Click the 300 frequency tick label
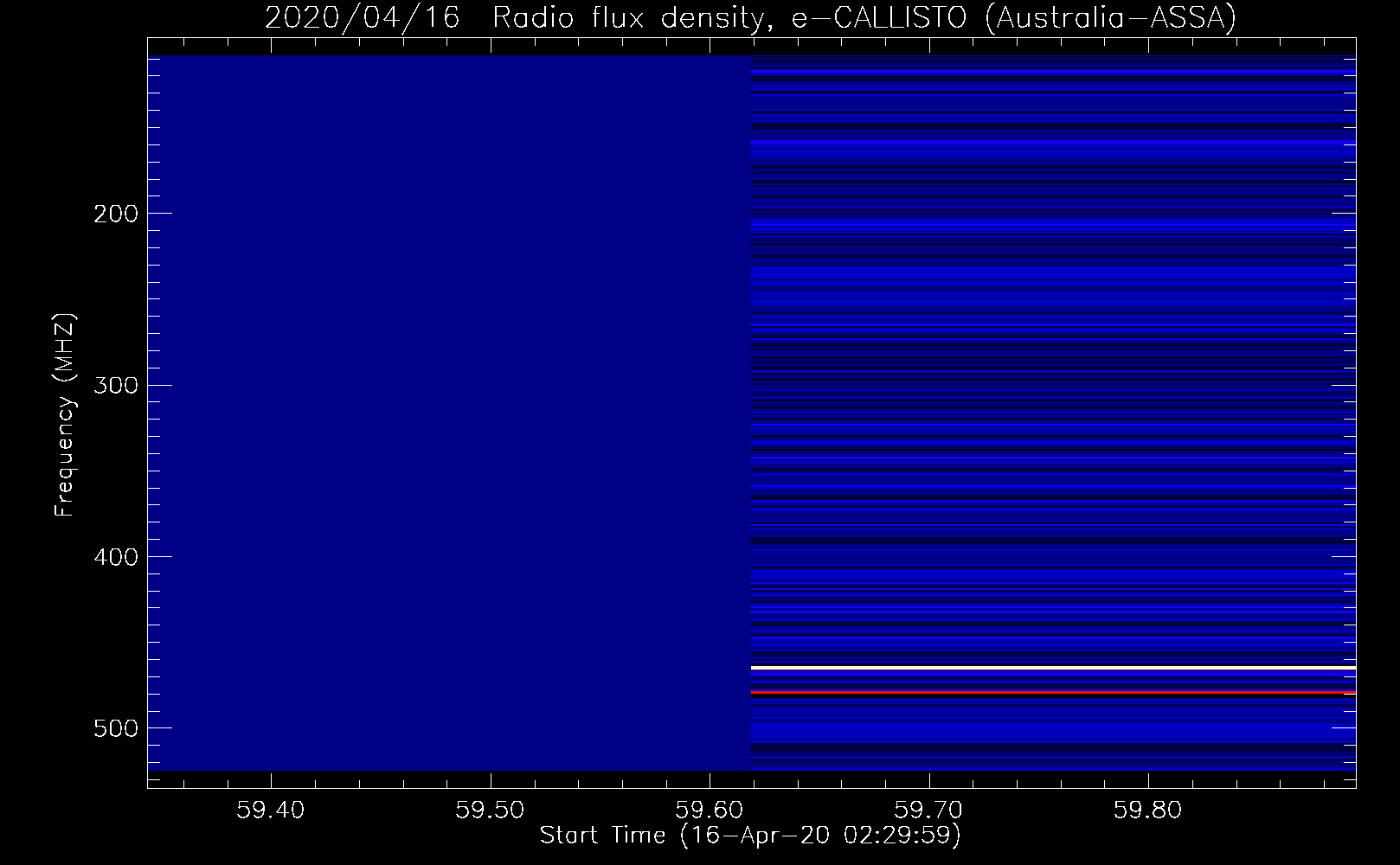The image size is (1400, 865). pos(115,385)
